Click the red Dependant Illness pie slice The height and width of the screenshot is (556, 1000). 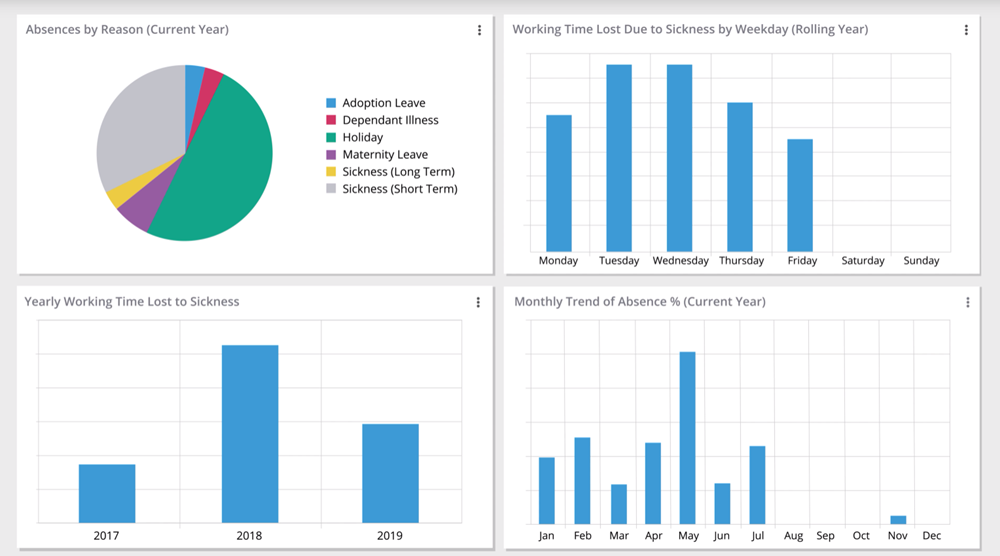coord(208,92)
